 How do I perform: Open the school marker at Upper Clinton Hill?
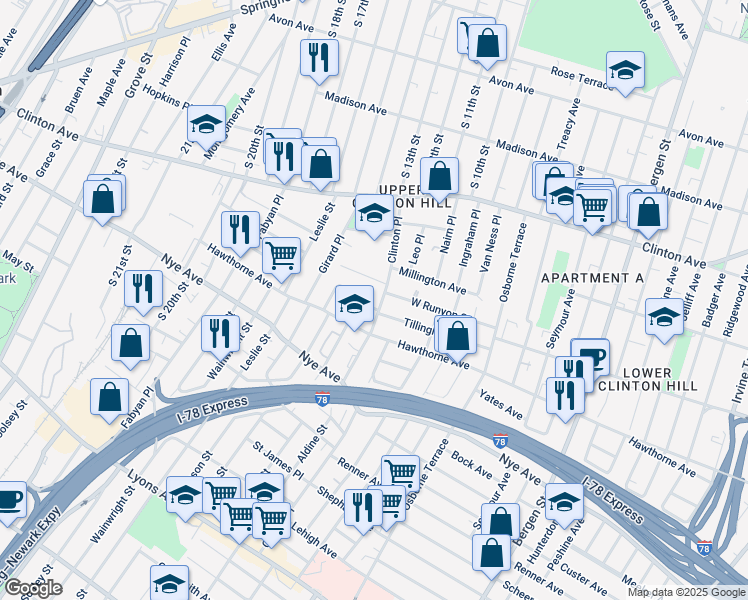tap(374, 216)
